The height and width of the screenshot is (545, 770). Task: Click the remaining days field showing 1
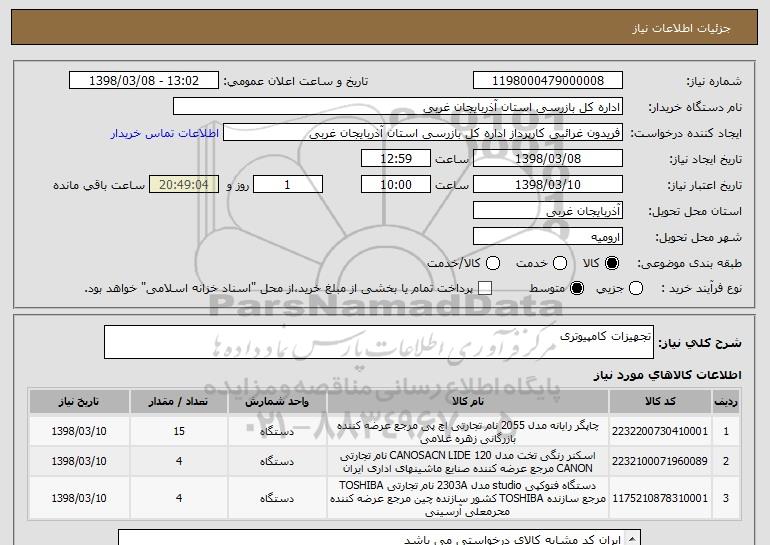(x=288, y=185)
